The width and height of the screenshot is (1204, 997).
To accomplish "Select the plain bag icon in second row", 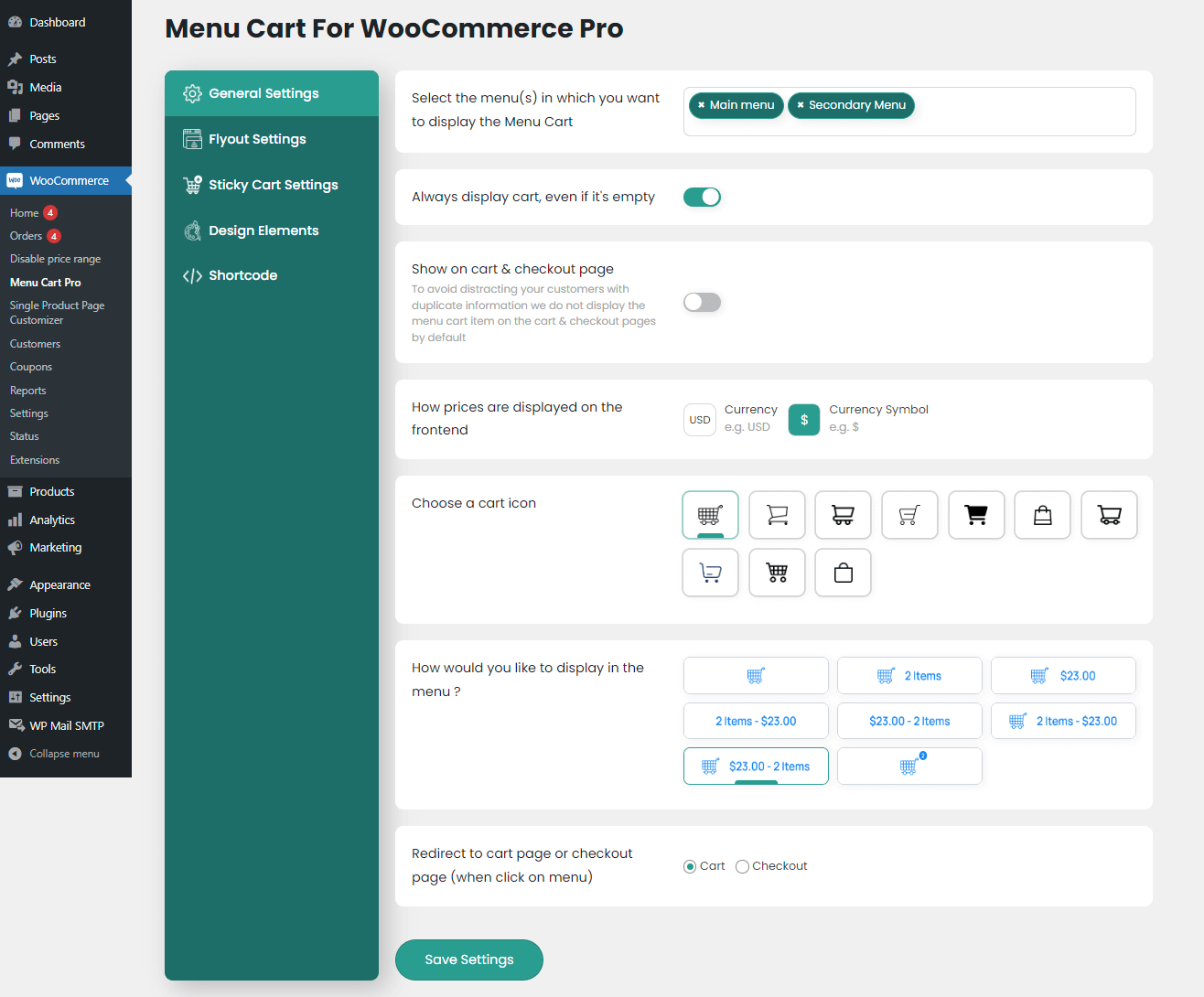I will click(x=843, y=573).
